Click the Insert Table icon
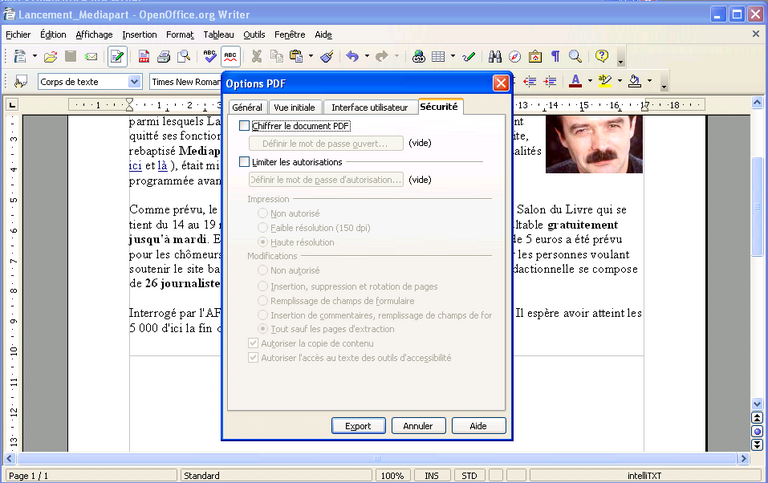The width and height of the screenshot is (768, 483). click(x=438, y=57)
